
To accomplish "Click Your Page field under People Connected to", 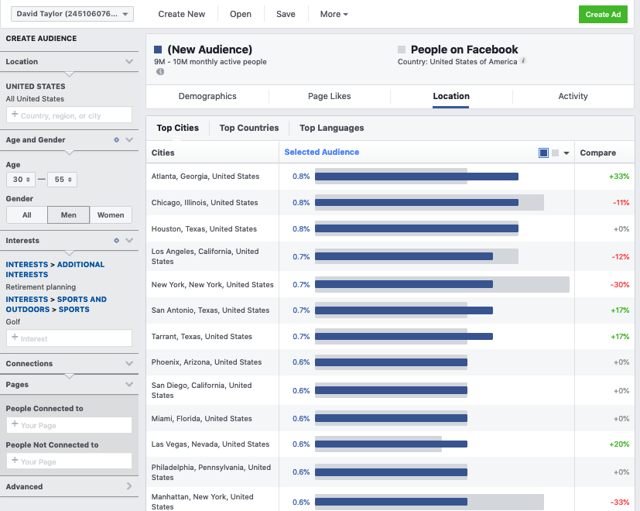I will 69,425.
